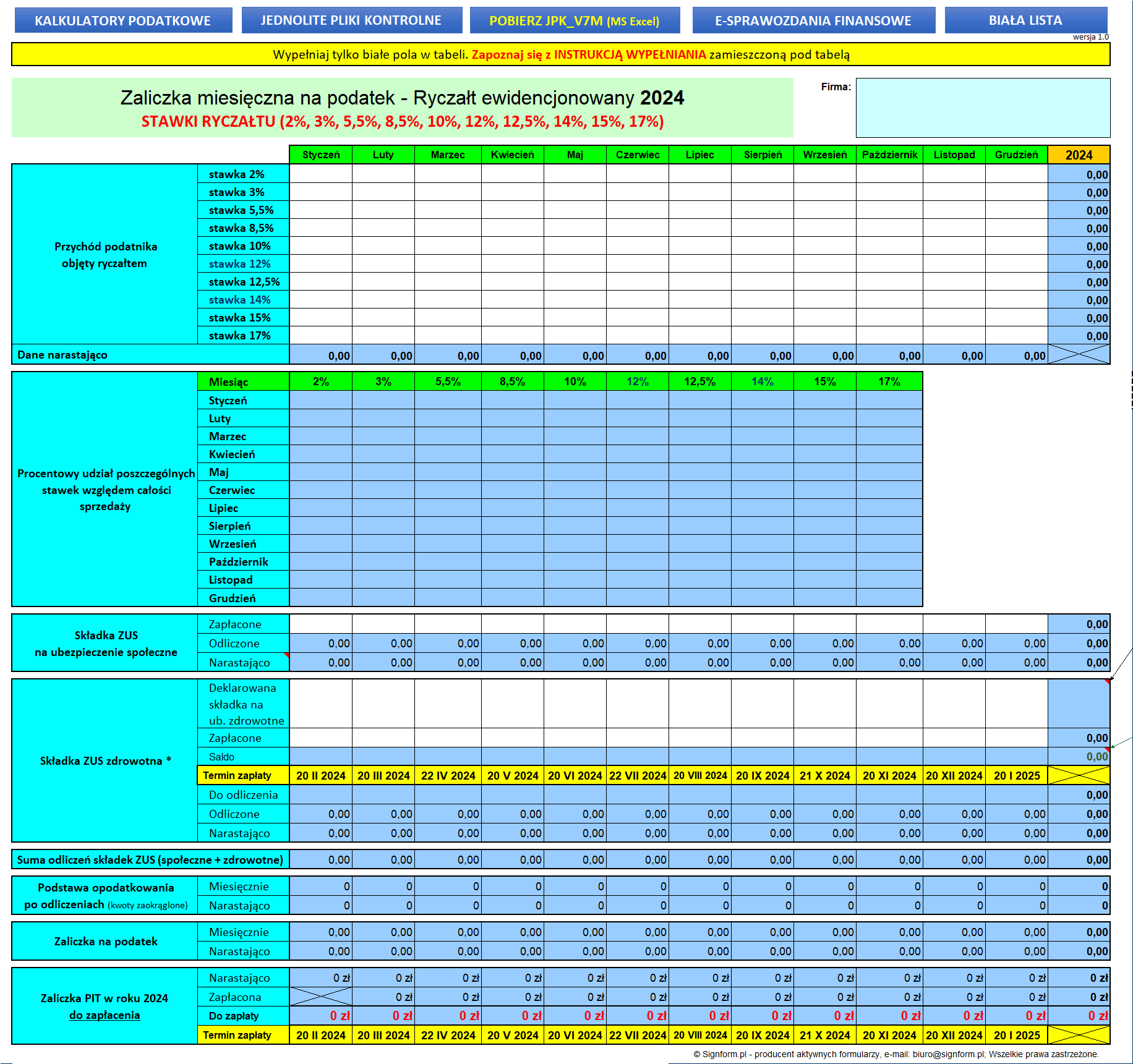Click PIT '21 X 2024' payment date cell
The image size is (1133, 1064).
click(x=825, y=1035)
